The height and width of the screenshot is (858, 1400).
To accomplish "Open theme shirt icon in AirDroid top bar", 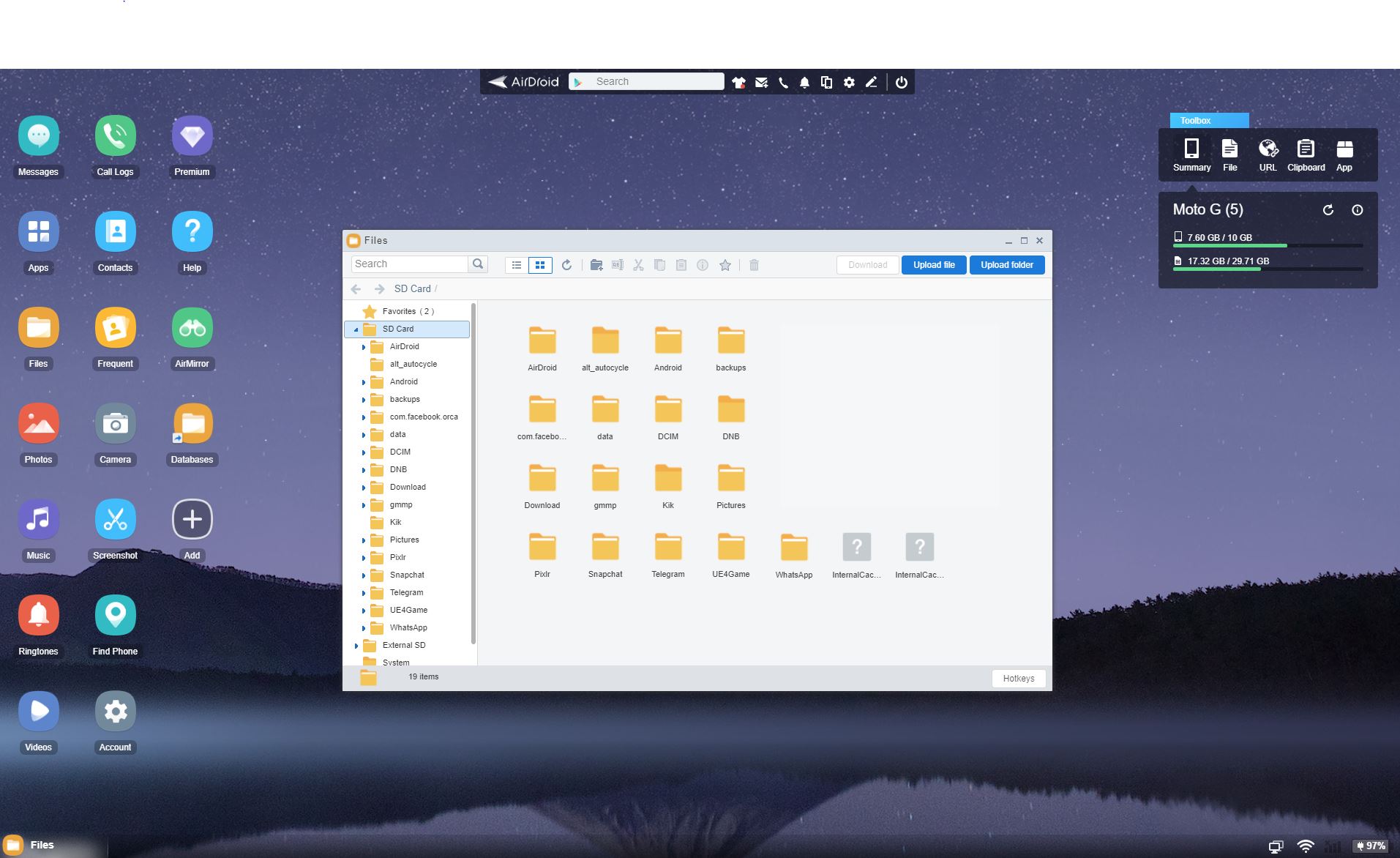I will coord(738,83).
